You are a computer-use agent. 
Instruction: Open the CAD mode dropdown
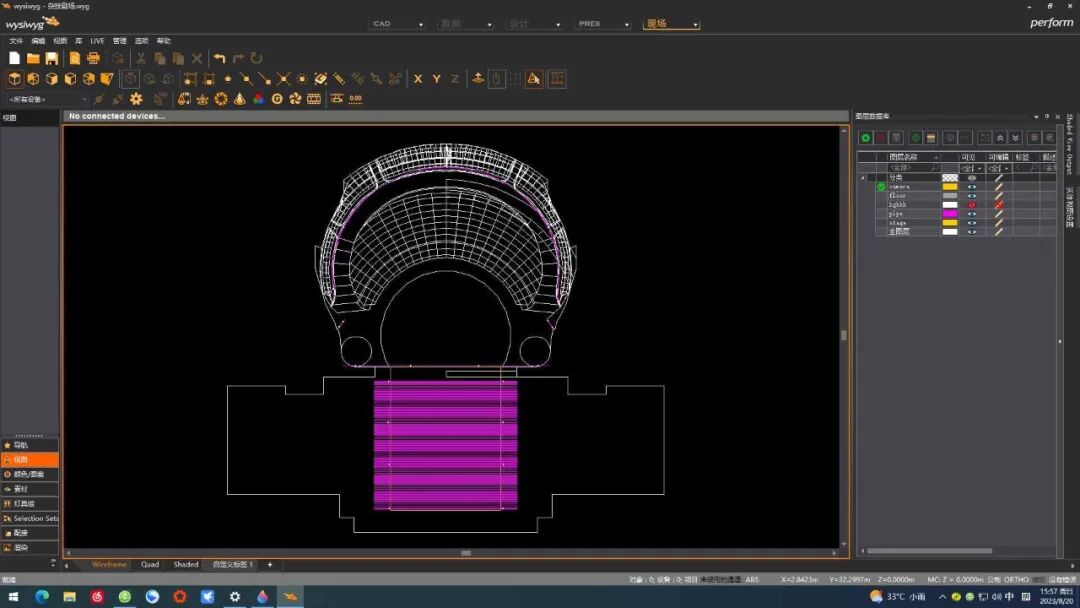coord(397,24)
